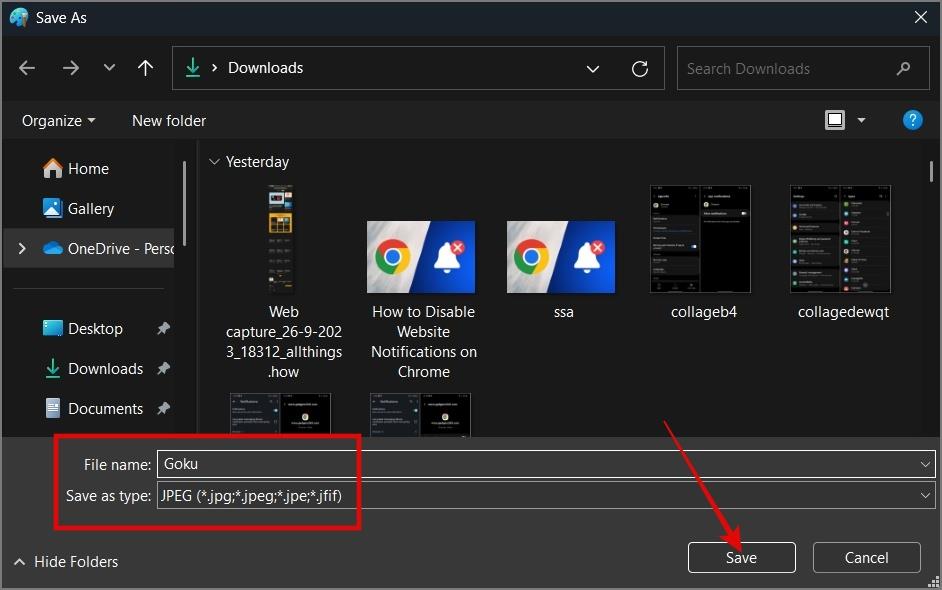This screenshot has height=590, width=942.
Task: Click the pin icon next to Downloads
Action: click(x=163, y=368)
